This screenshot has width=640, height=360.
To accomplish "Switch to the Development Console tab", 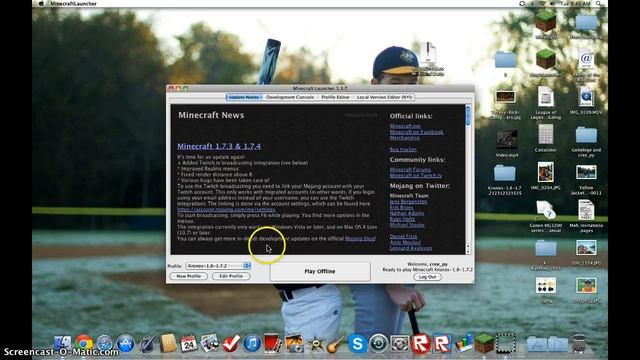I will click(290, 97).
